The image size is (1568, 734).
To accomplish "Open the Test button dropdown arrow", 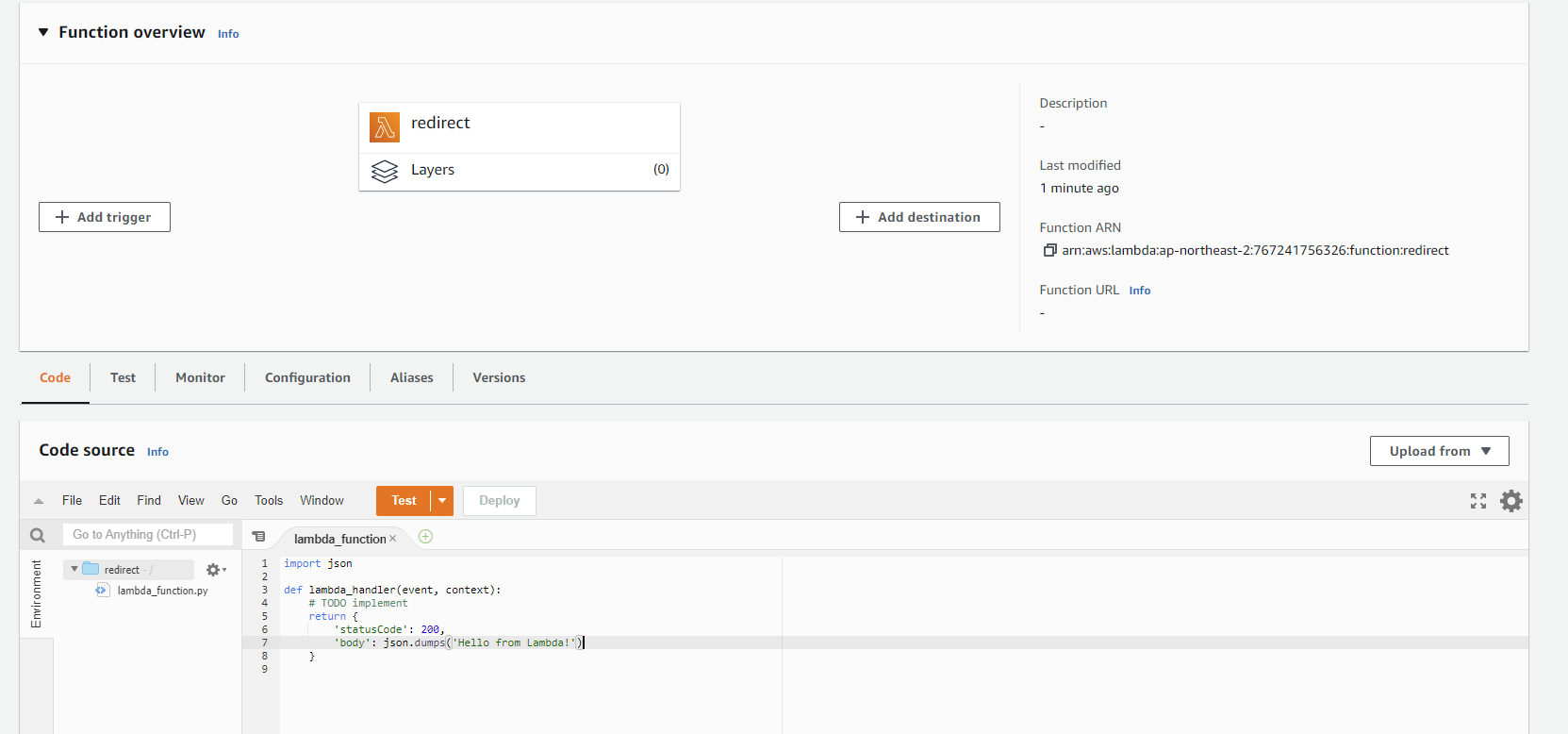I will point(442,501).
